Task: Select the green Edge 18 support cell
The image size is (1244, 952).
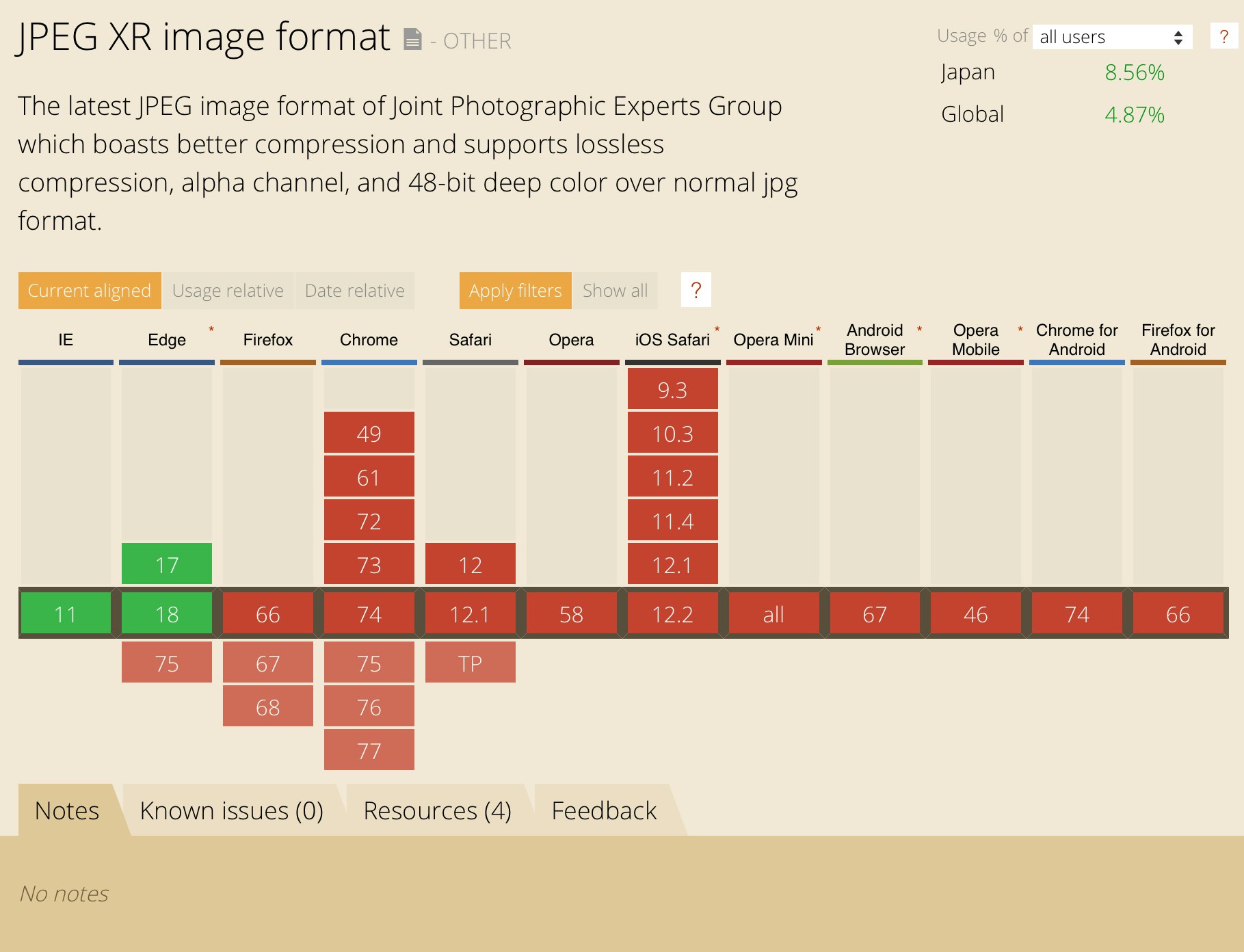Action: (x=167, y=613)
